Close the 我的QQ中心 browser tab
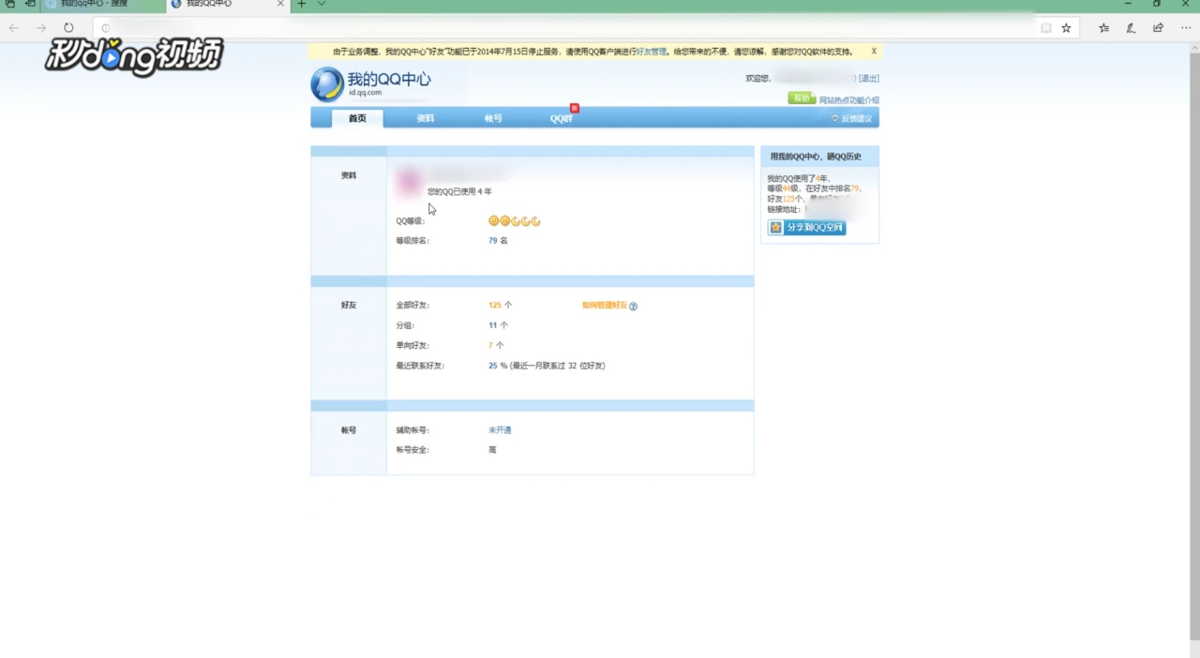This screenshot has height=658, width=1200. tap(281, 4)
